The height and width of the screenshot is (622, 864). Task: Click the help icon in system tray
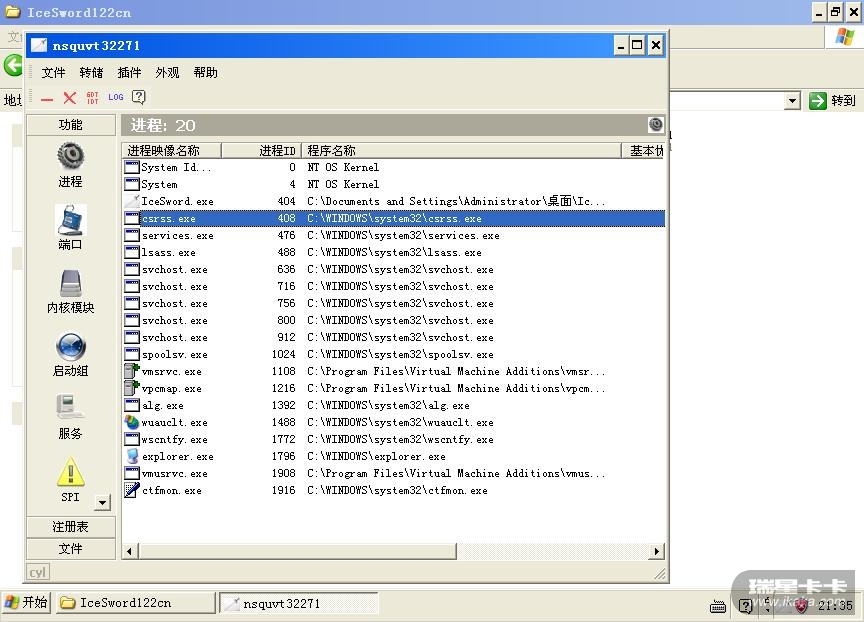tap(745, 607)
